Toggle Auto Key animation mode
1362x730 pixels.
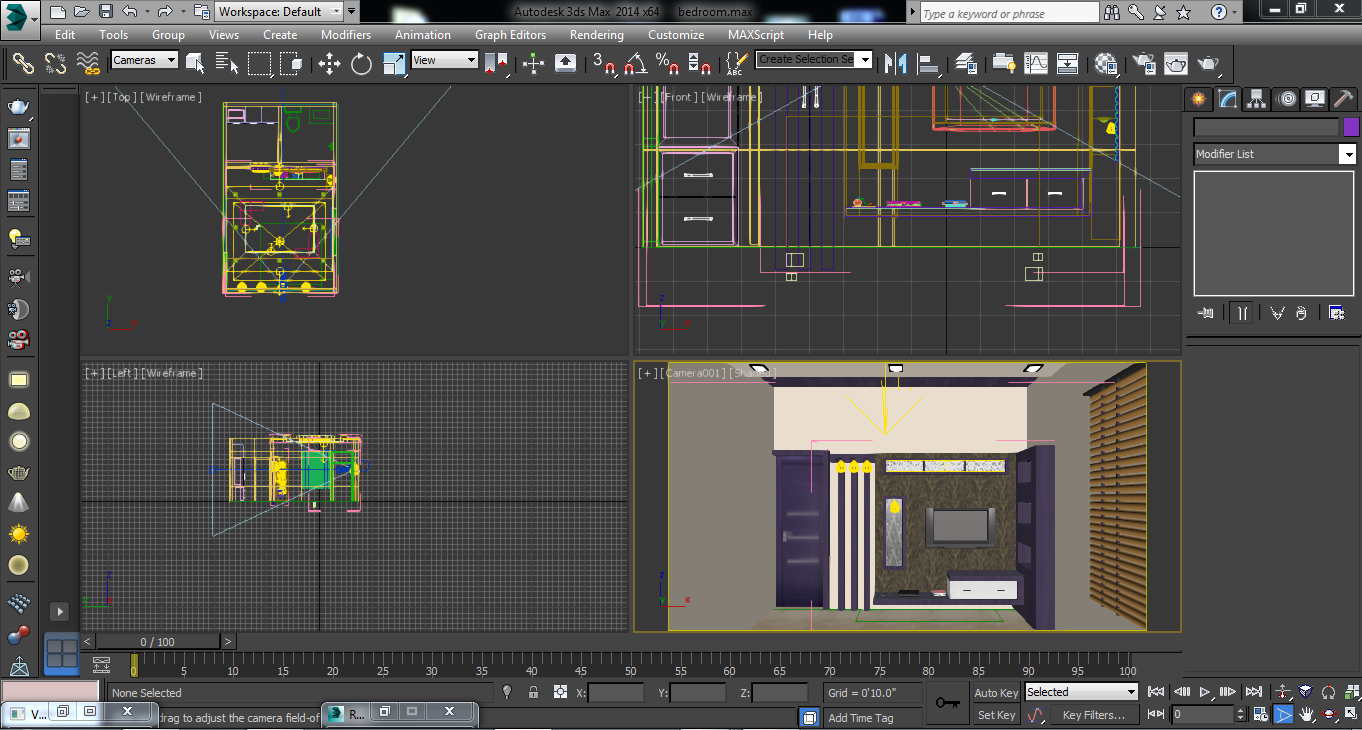(x=996, y=693)
